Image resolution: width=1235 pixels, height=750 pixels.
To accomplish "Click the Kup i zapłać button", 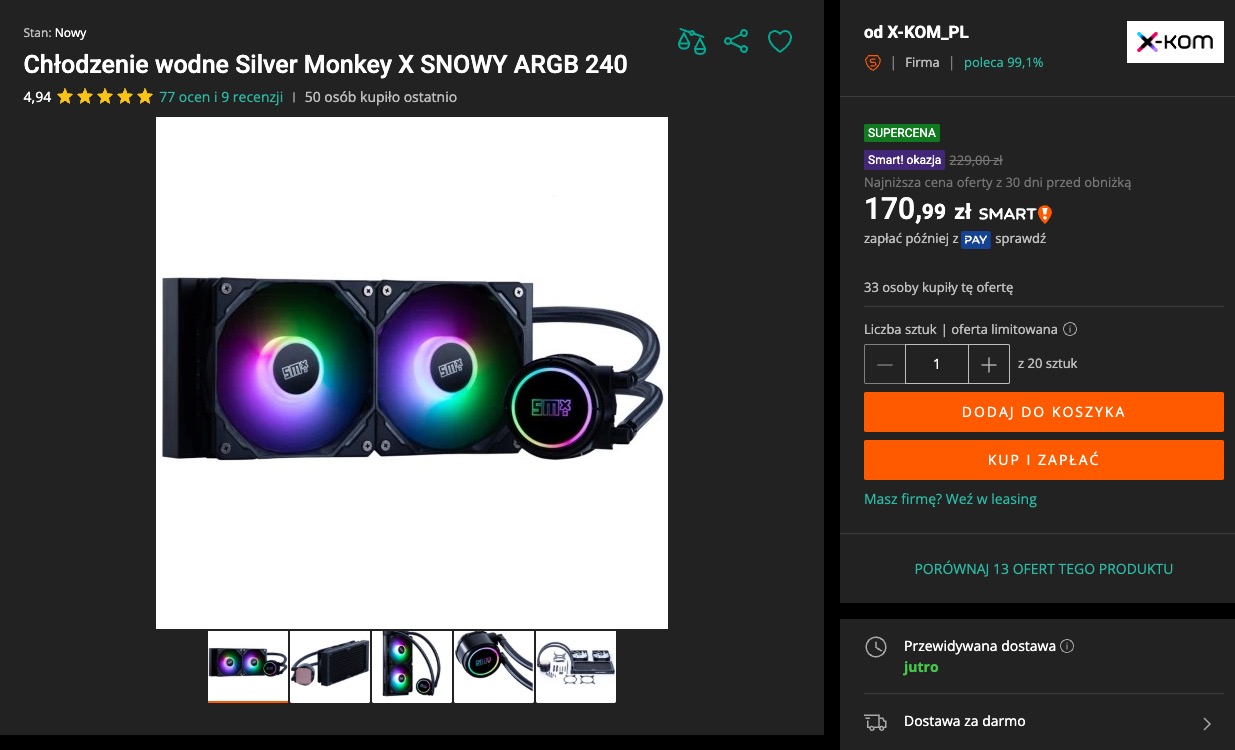I will tap(1043, 460).
